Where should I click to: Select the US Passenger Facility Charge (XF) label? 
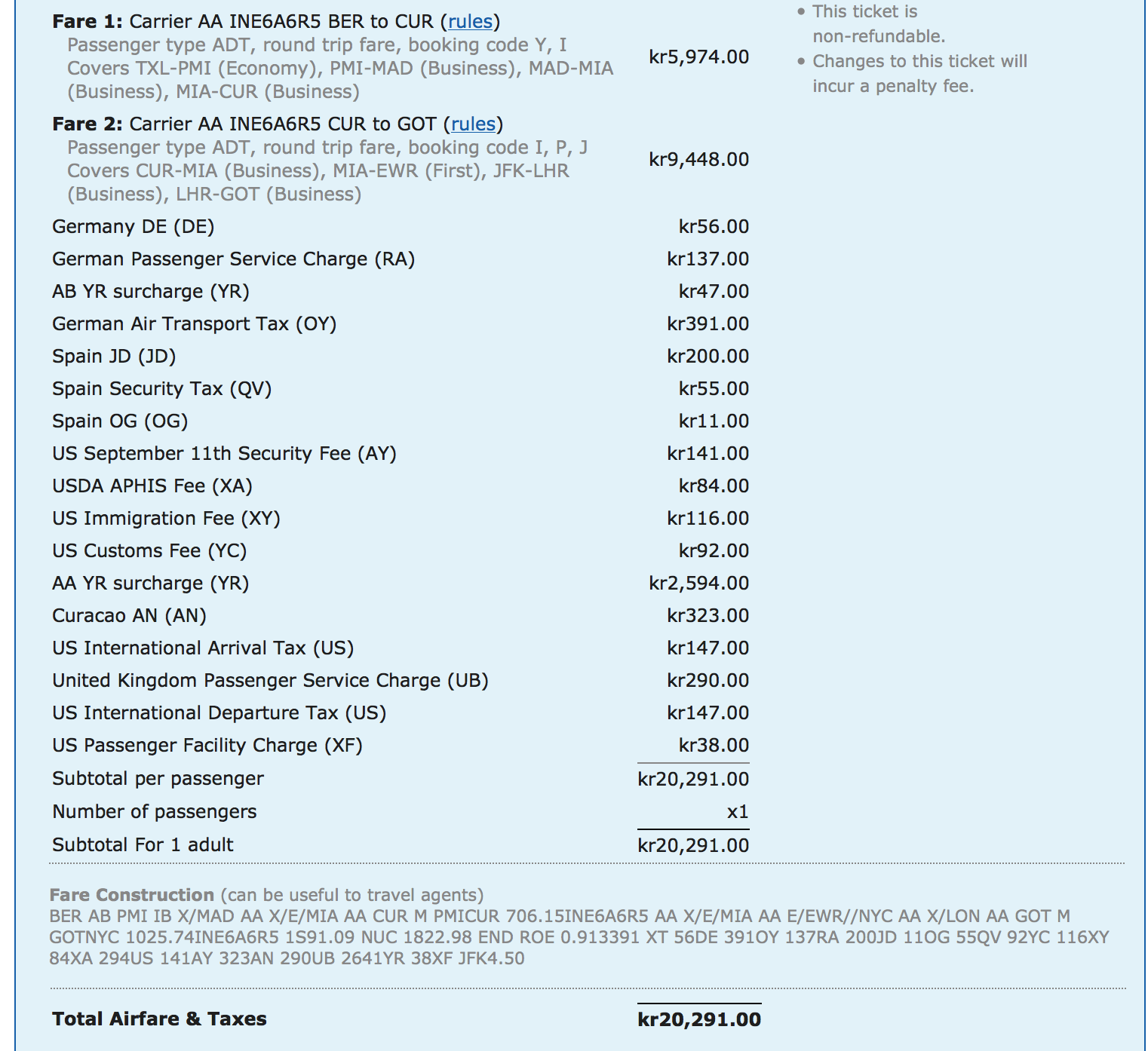pyautogui.click(x=207, y=746)
